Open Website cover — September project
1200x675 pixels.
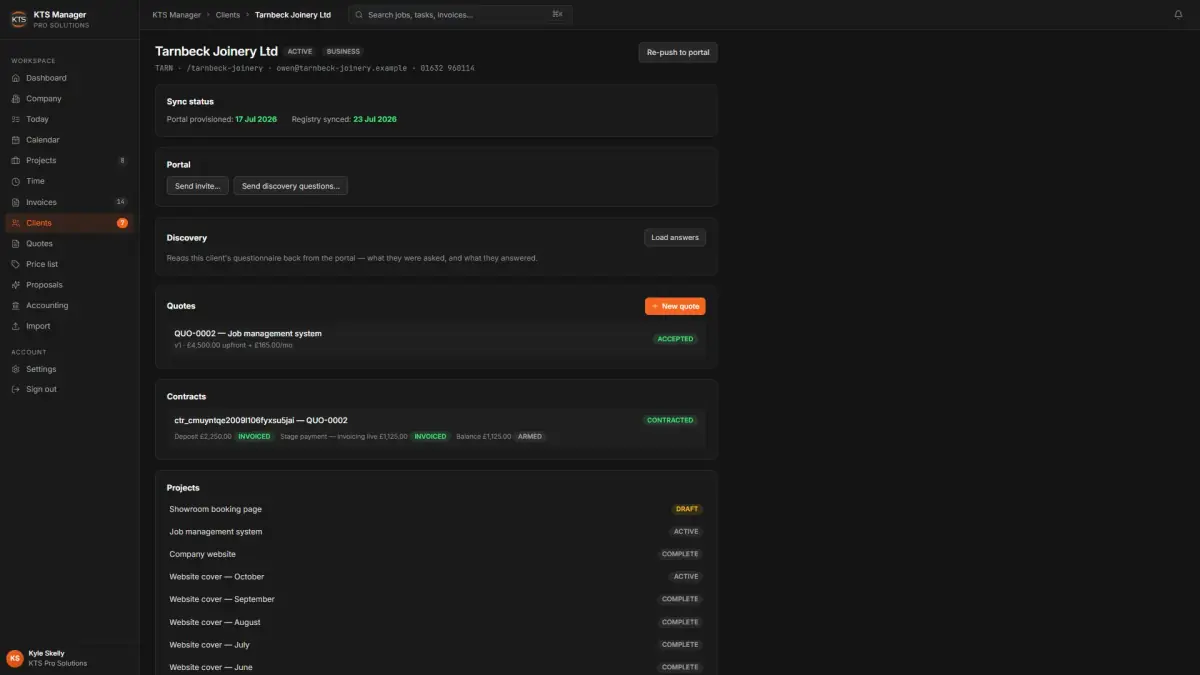click(436, 599)
